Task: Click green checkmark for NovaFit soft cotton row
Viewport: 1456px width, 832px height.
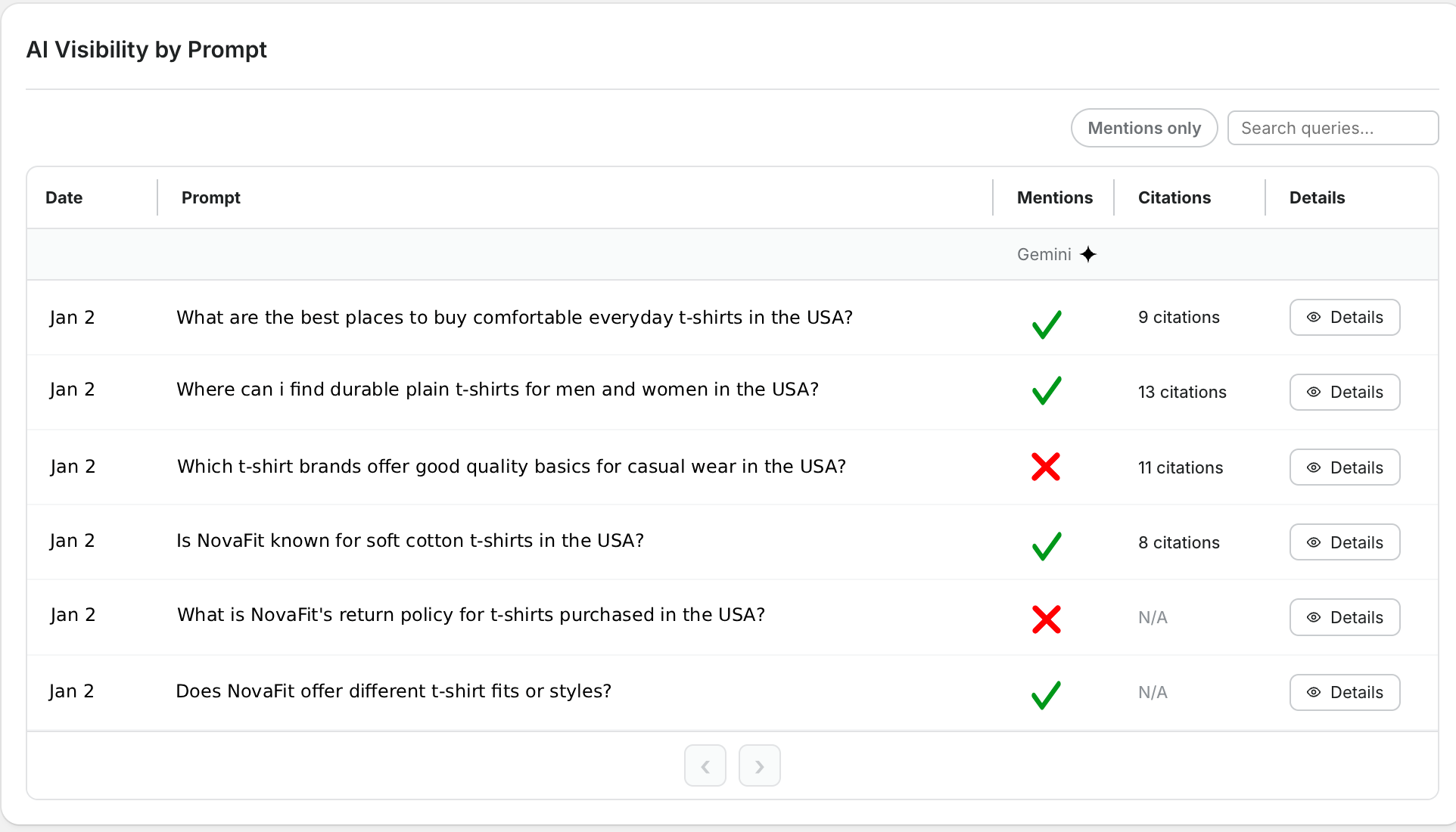Action: click(1047, 545)
